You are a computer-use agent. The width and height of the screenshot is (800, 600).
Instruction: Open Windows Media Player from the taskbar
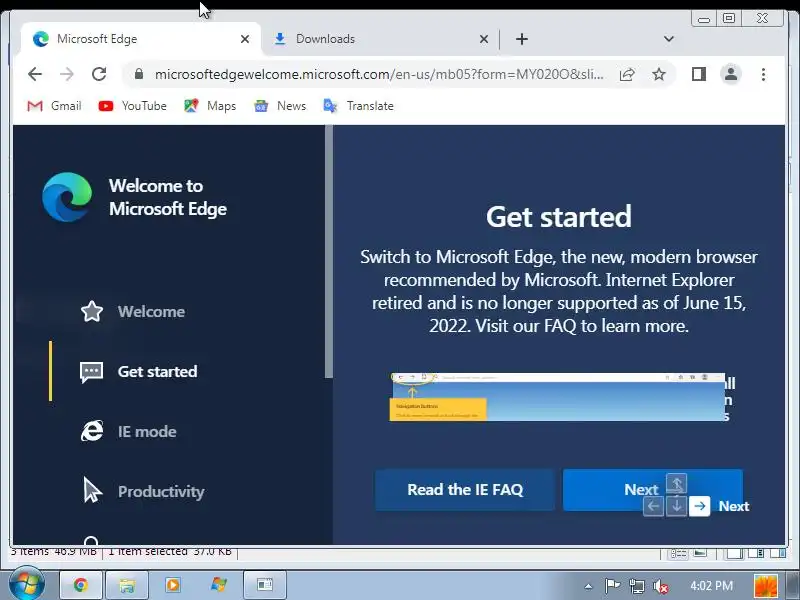[x=172, y=585]
